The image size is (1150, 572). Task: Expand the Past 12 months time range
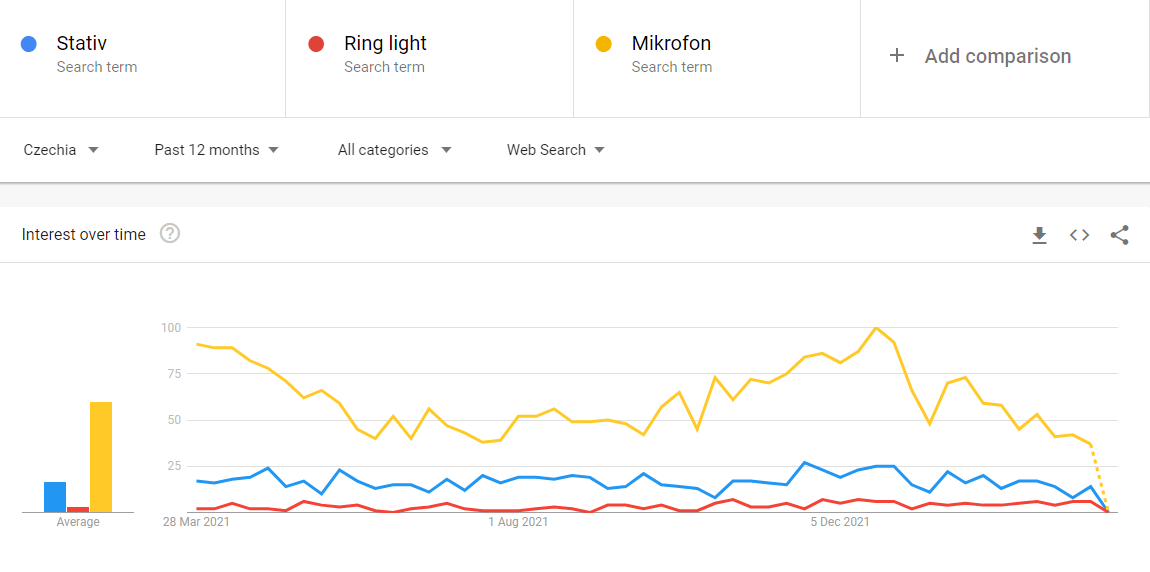point(216,150)
